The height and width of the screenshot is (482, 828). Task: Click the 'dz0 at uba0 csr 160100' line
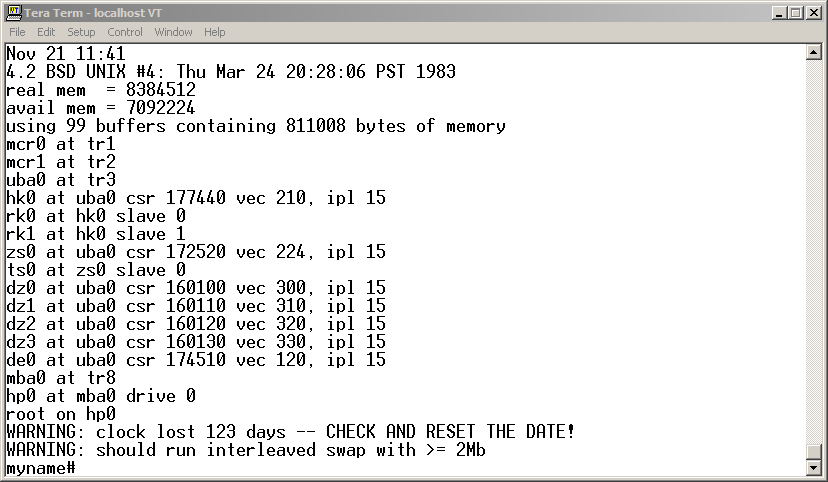196,288
